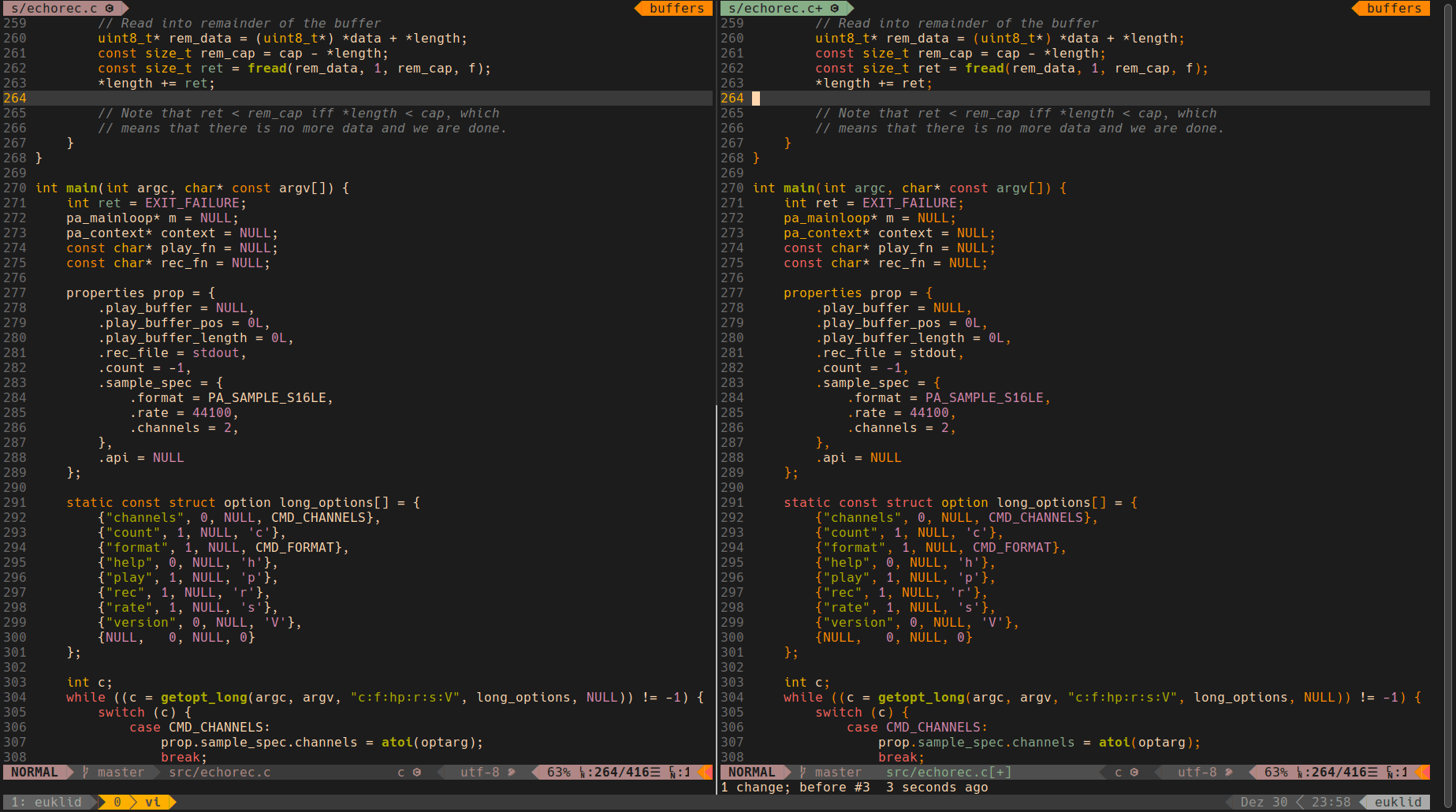Click the line number LN icon in left status line
The width and height of the screenshot is (1456, 812).
(x=583, y=773)
